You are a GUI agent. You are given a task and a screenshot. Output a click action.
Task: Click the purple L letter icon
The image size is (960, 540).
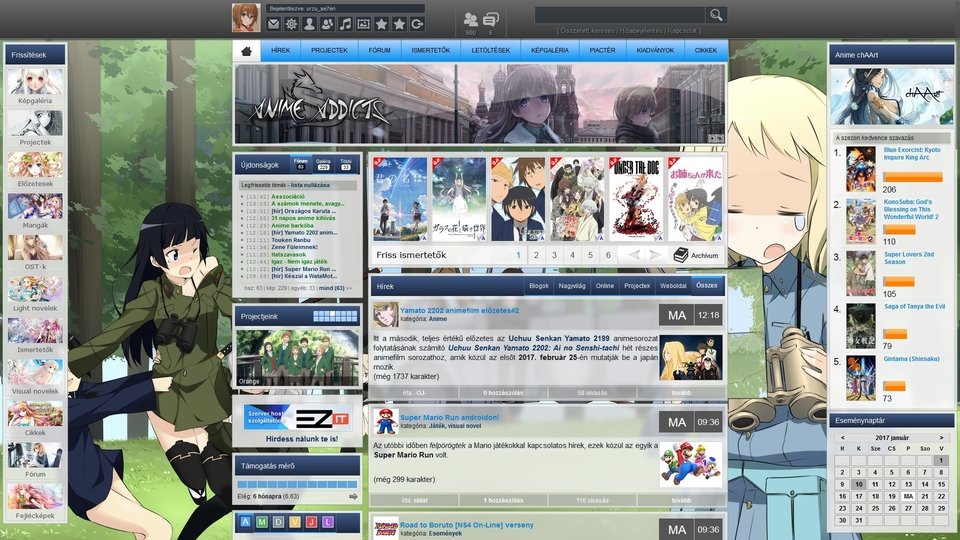click(328, 522)
